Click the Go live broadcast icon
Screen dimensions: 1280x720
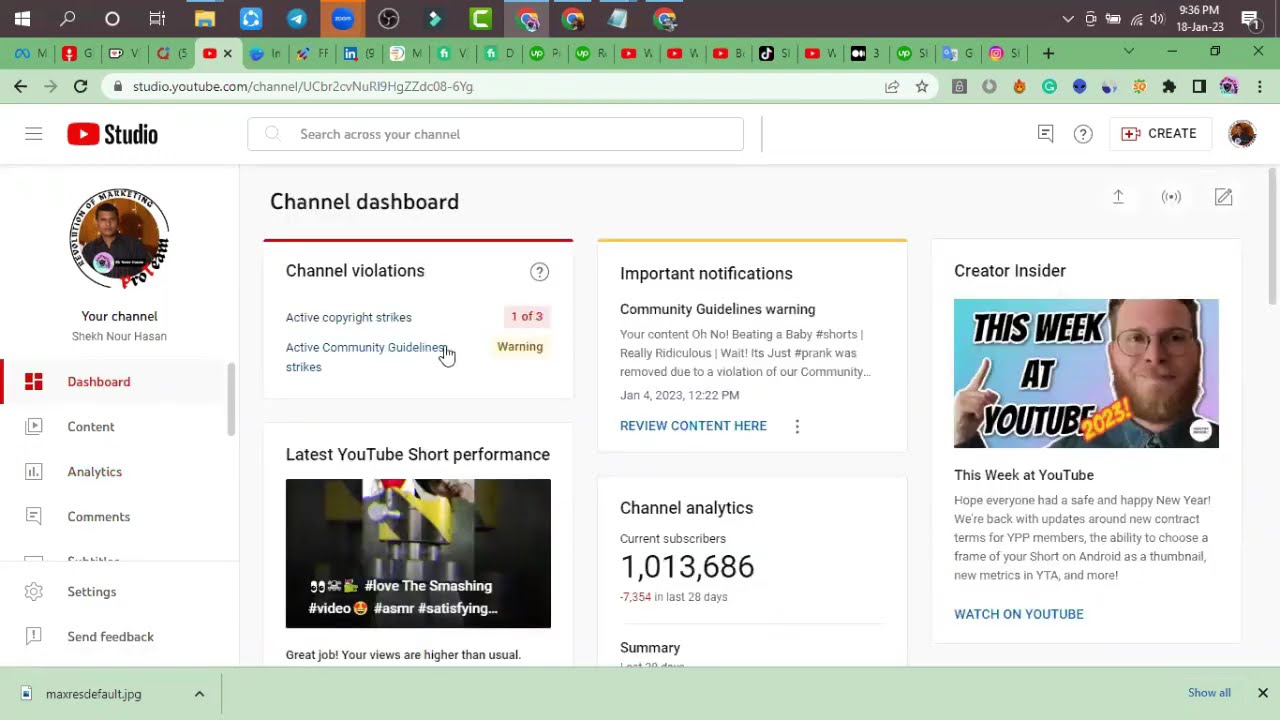point(1171,197)
